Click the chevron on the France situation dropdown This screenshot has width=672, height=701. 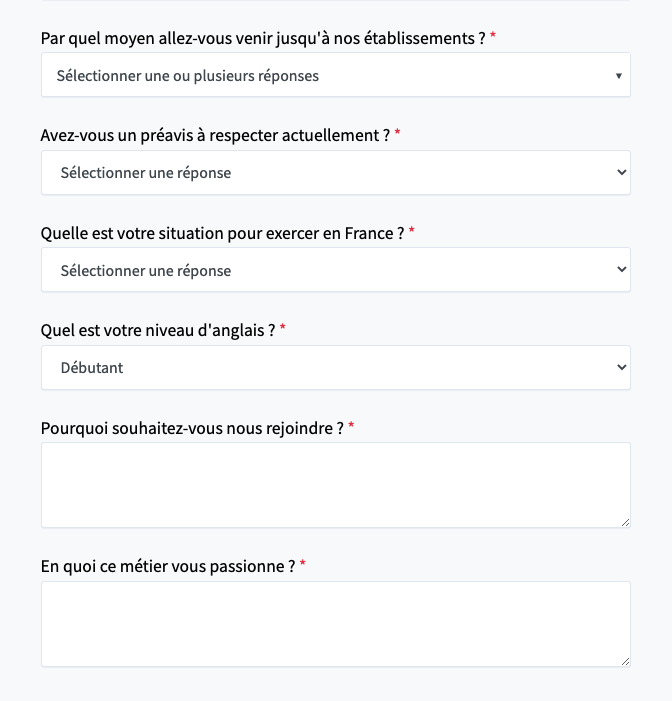click(x=621, y=270)
